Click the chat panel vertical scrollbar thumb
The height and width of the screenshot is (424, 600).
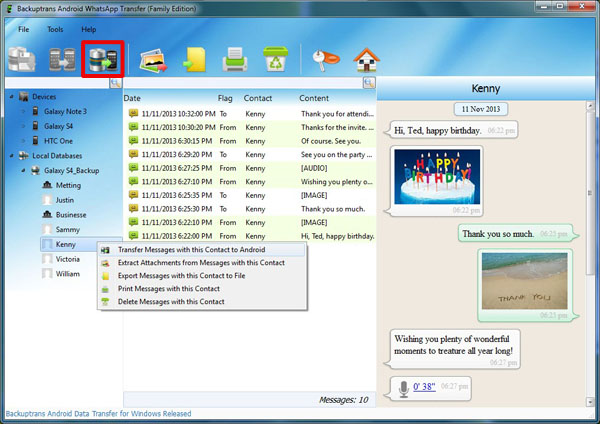coord(590,193)
